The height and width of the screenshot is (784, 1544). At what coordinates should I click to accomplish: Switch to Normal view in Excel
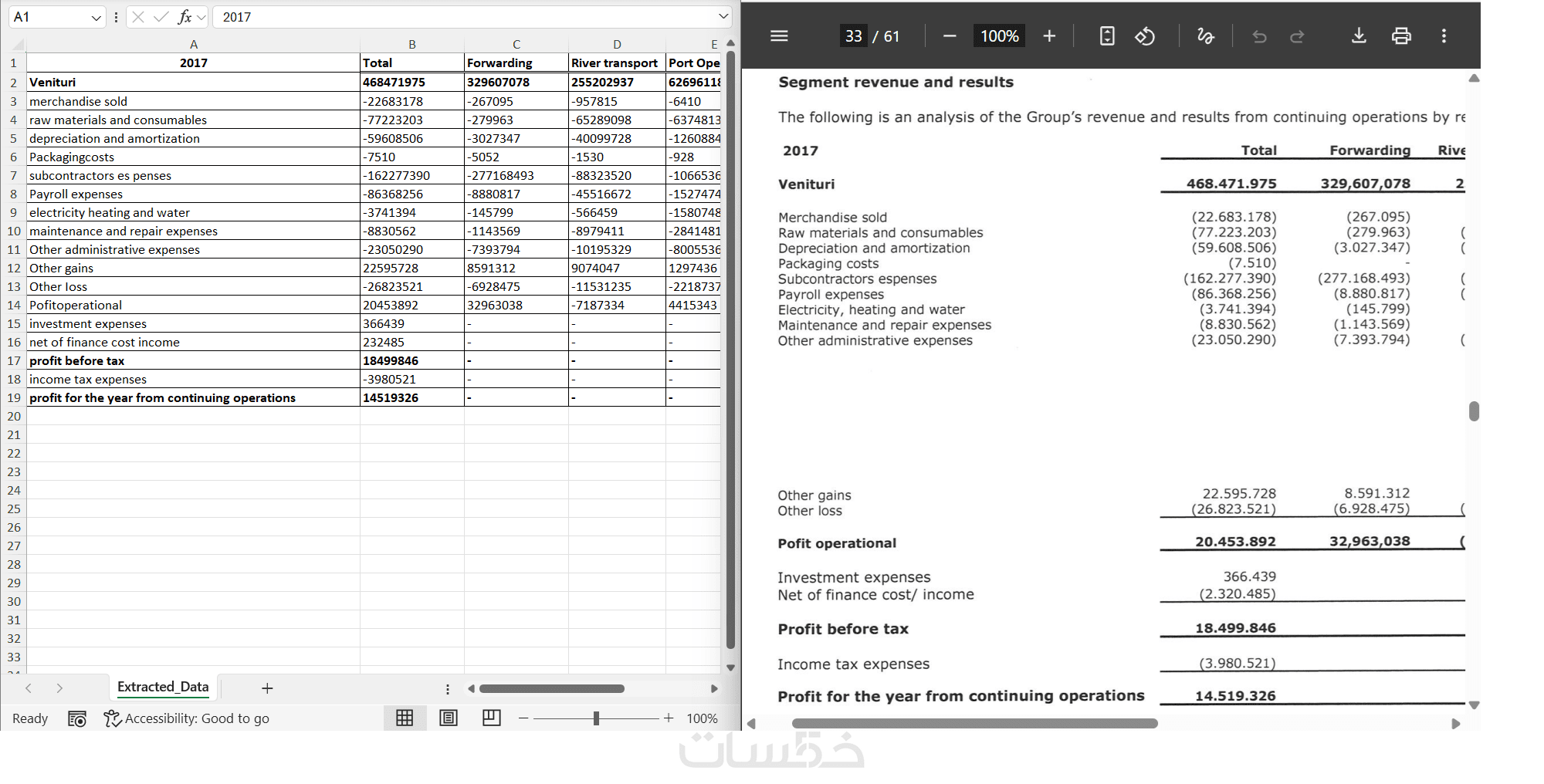click(405, 718)
